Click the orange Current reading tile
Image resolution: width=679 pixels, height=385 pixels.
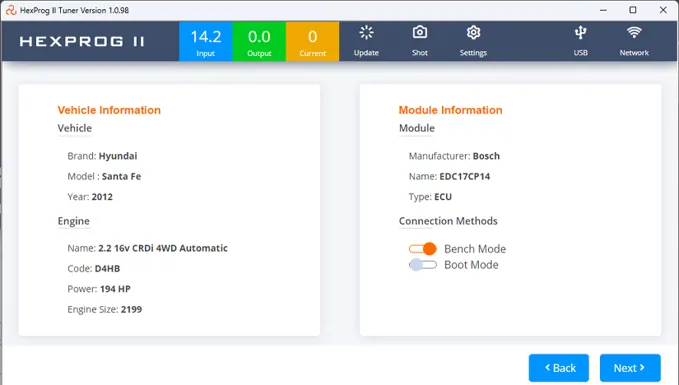[x=312, y=42]
